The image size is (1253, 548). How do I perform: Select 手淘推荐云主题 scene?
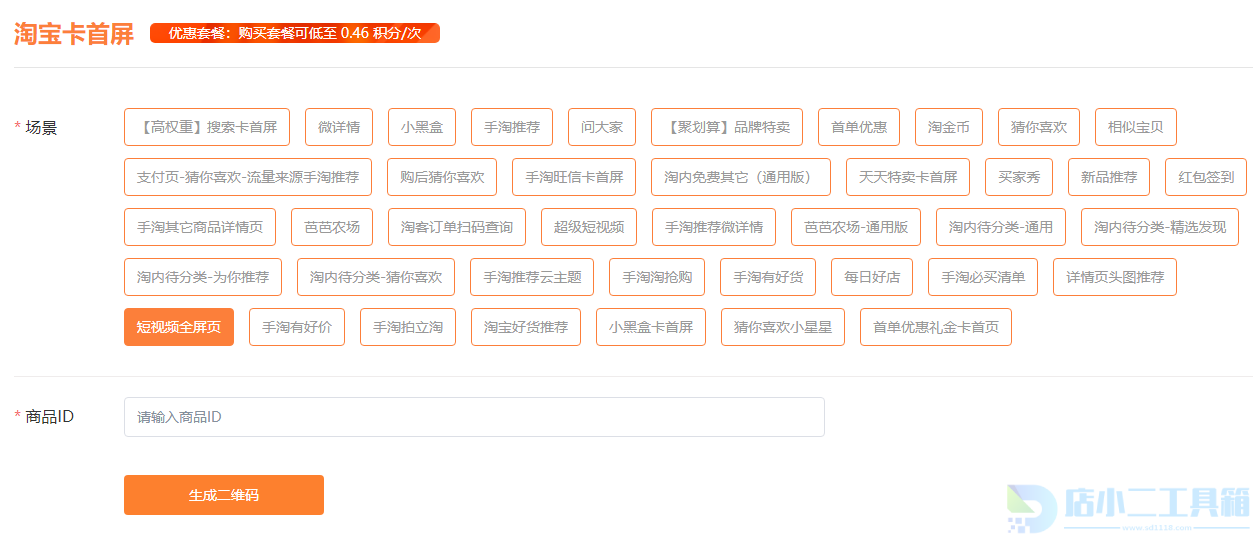click(x=532, y=277)
